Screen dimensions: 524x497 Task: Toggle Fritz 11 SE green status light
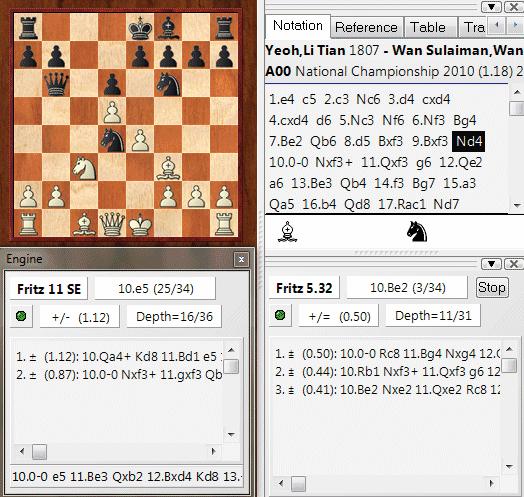click(x=21, y=316)
